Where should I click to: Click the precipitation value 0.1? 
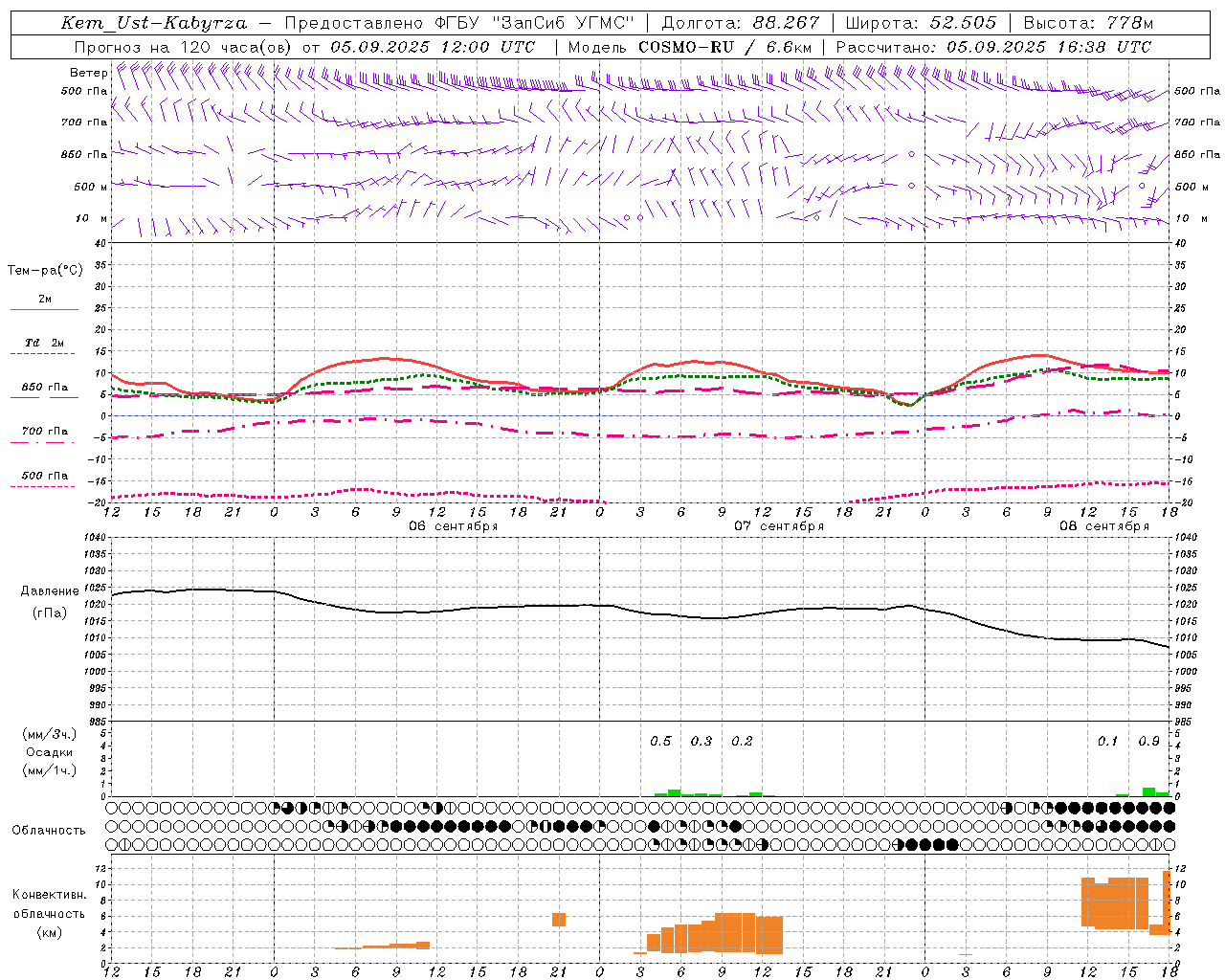click(x=1107, y=742)
